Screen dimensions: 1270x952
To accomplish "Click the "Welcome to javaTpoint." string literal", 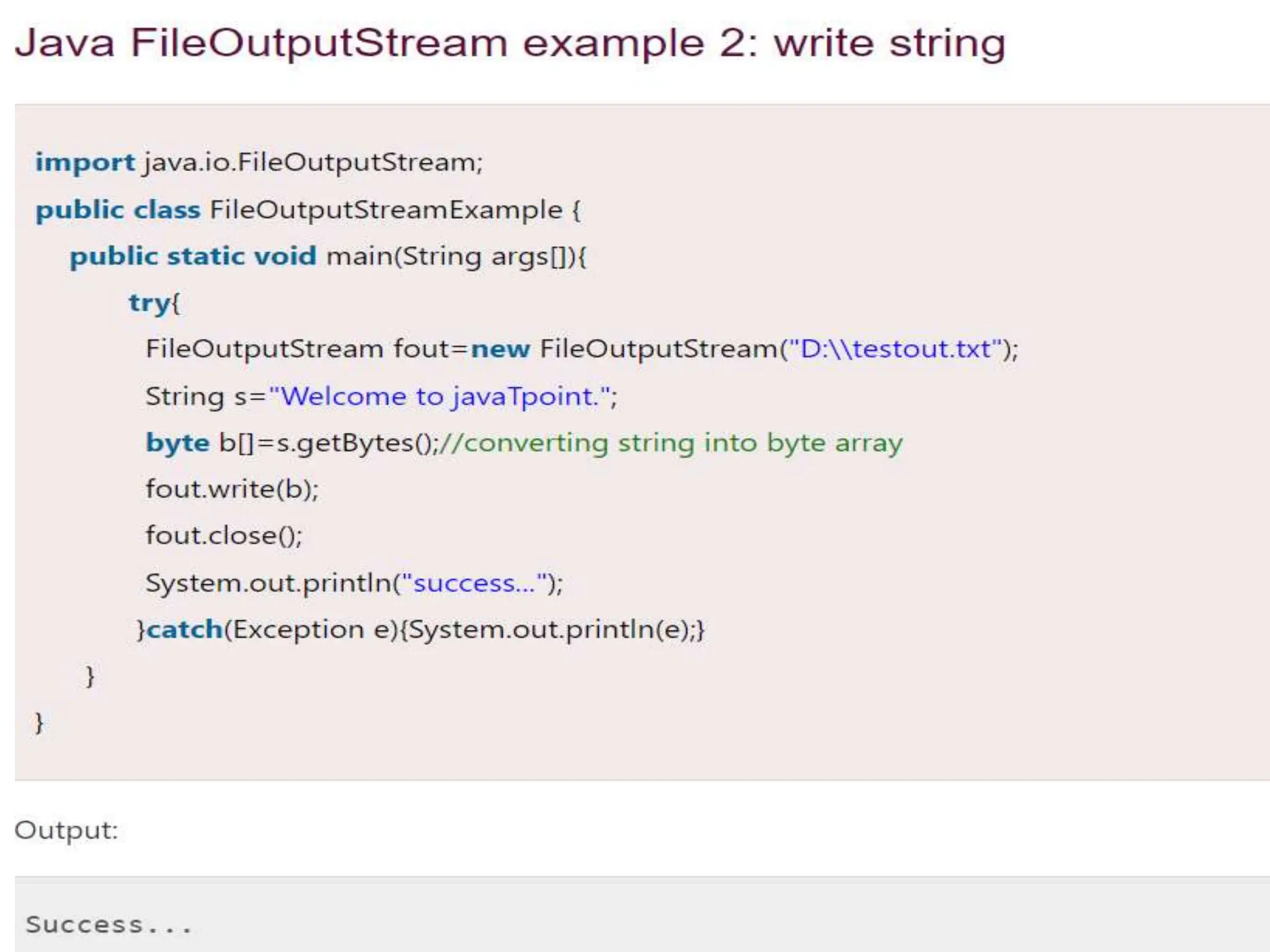I will 439,396.
